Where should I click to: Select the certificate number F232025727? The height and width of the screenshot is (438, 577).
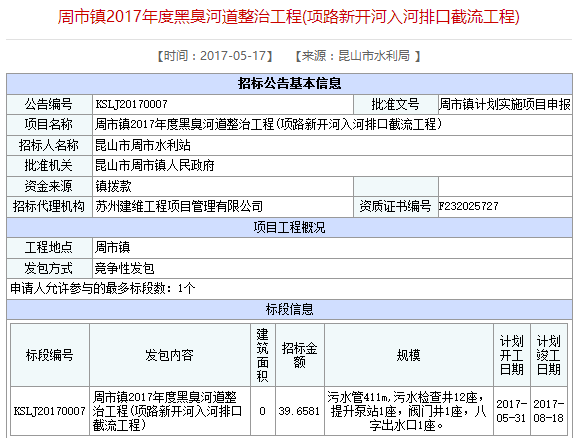pyautogui.click(x=468, y=206)
